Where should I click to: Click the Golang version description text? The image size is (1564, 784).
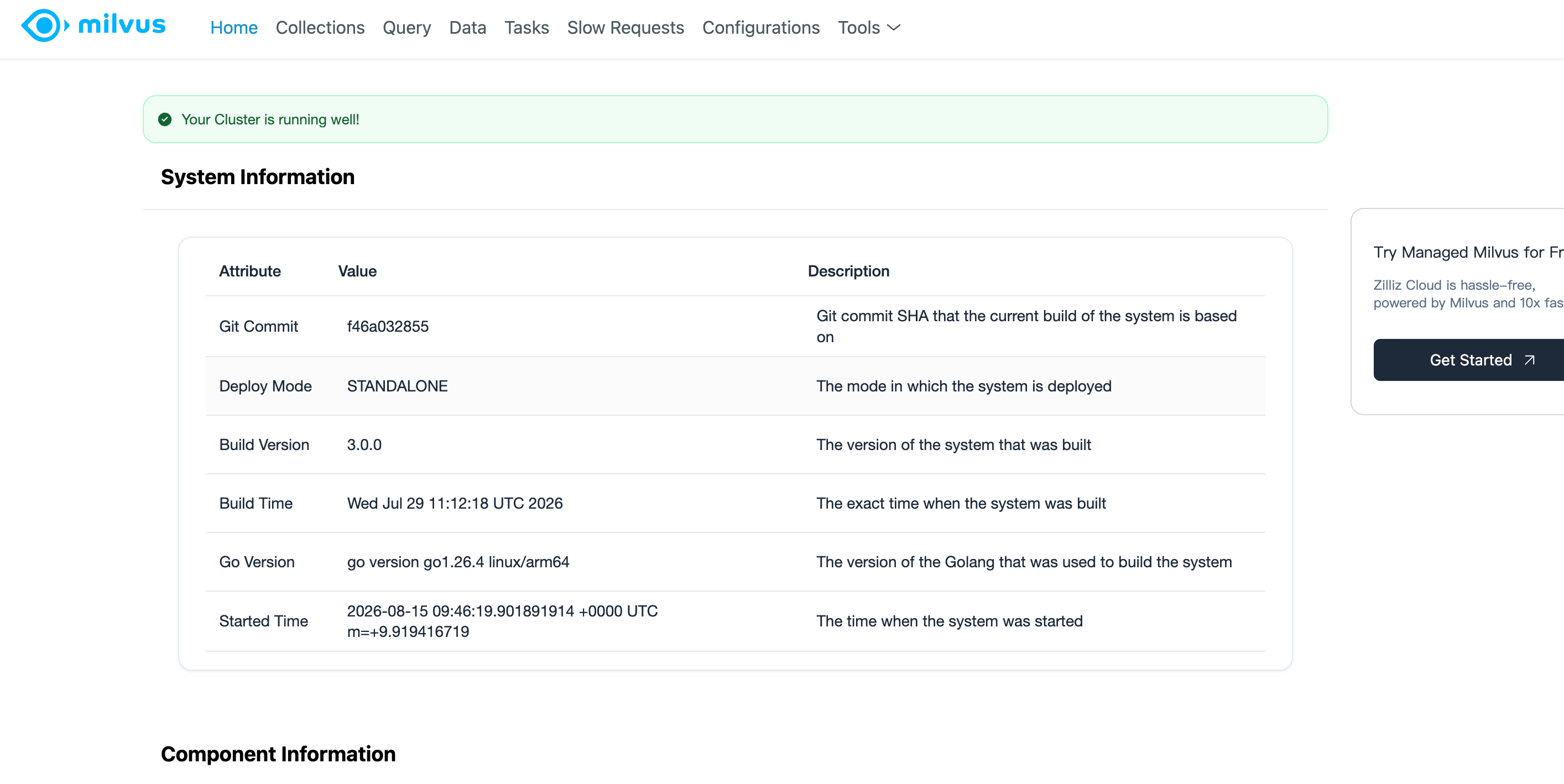(x=1024, y=562)
